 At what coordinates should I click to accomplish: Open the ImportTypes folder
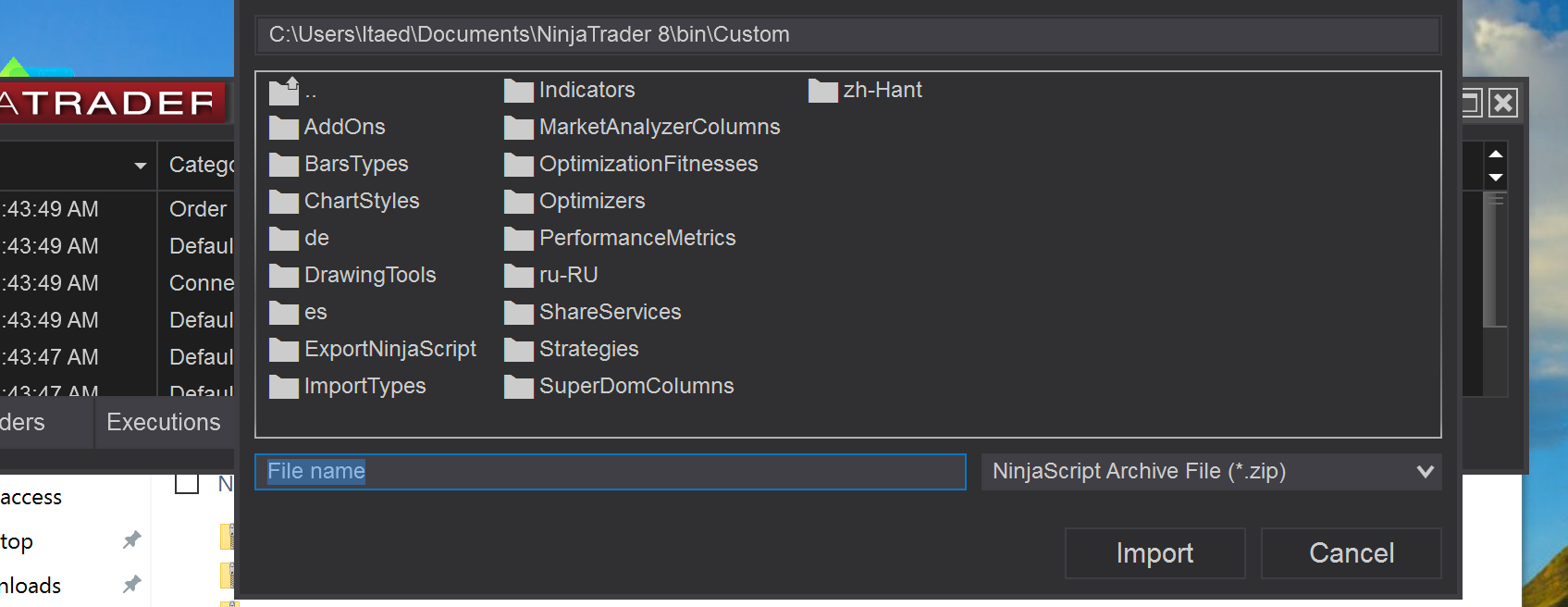348,386
